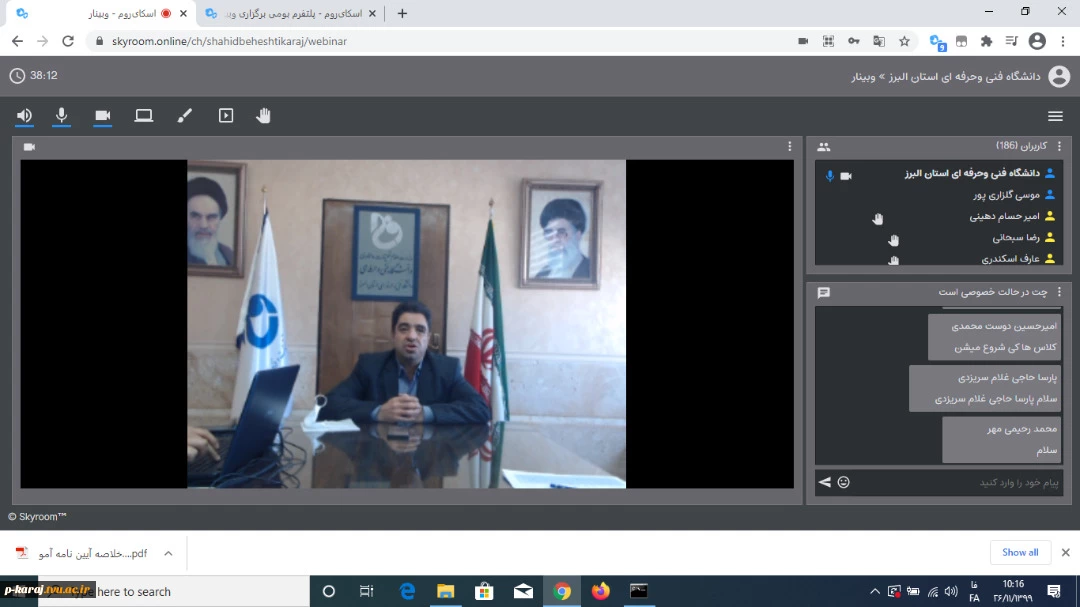Viewport: 1080px width, 607px height.
Task: Expand download item options chevron
Action: [x=168, y=553]
